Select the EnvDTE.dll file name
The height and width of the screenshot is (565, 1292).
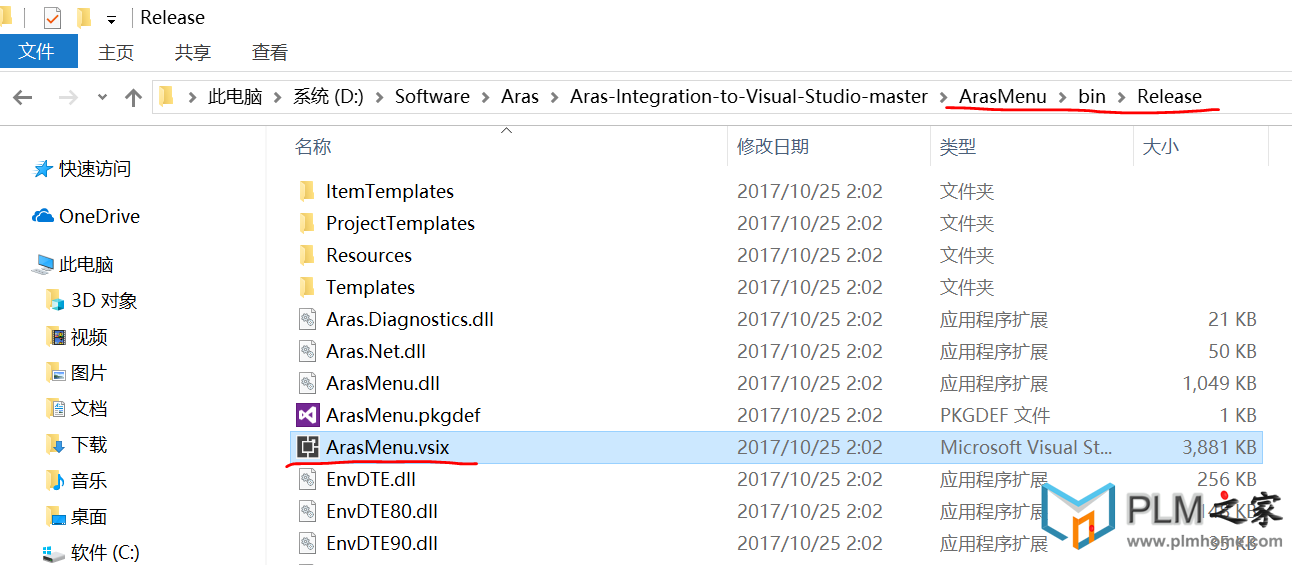373,479
